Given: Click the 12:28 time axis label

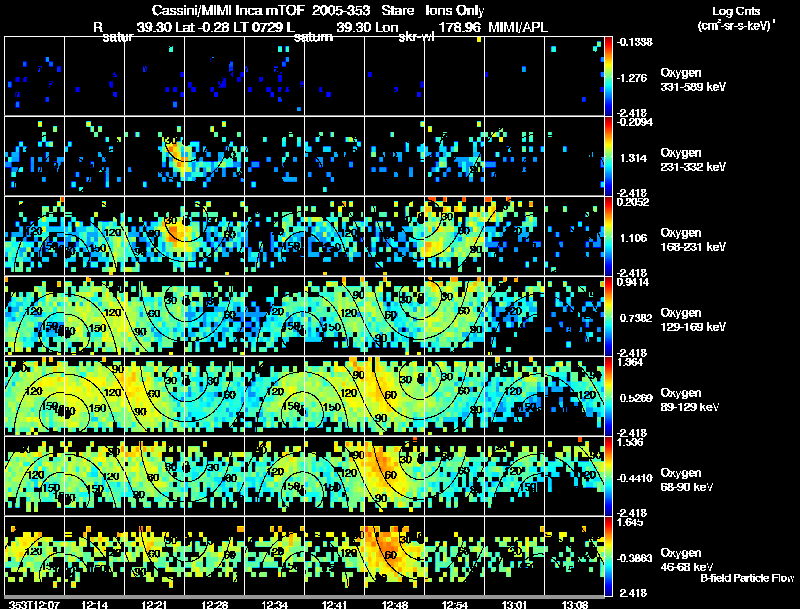Looking at the screenshot, I should click(214, 604).
